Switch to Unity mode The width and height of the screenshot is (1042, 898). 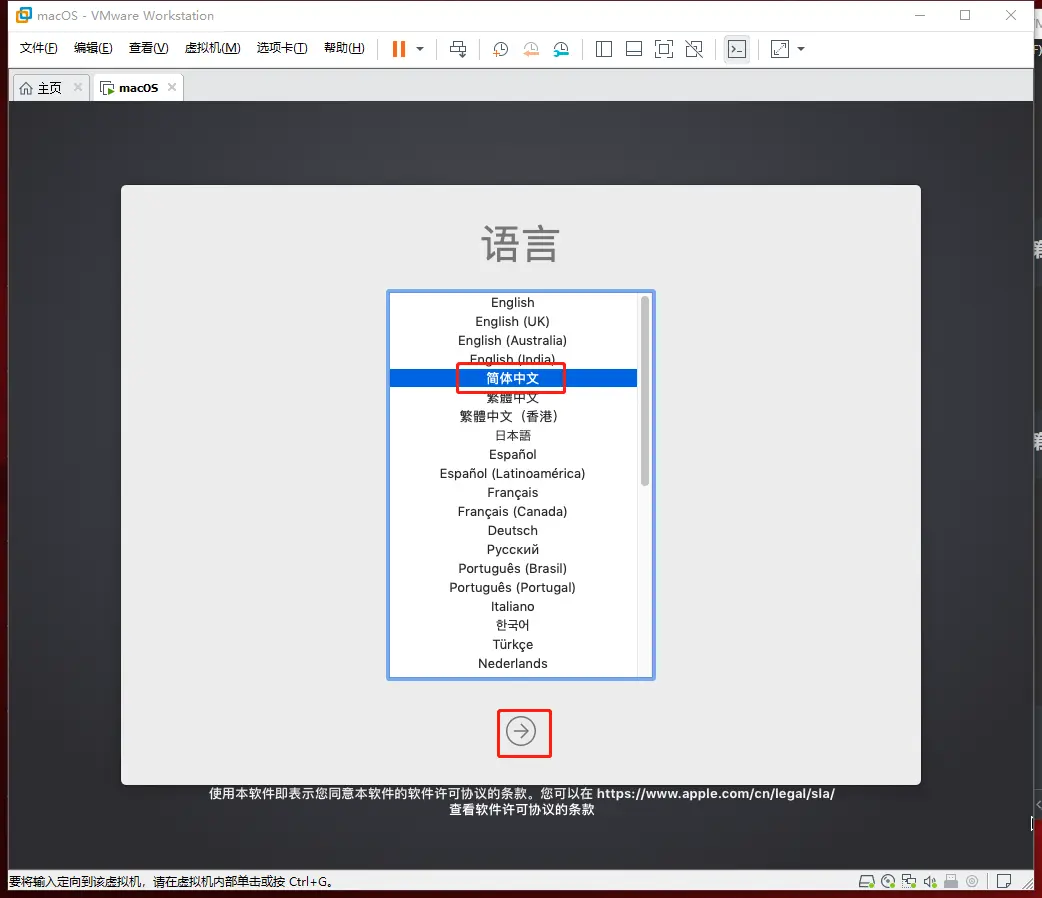pyautogui.click(x=694, y=49)
